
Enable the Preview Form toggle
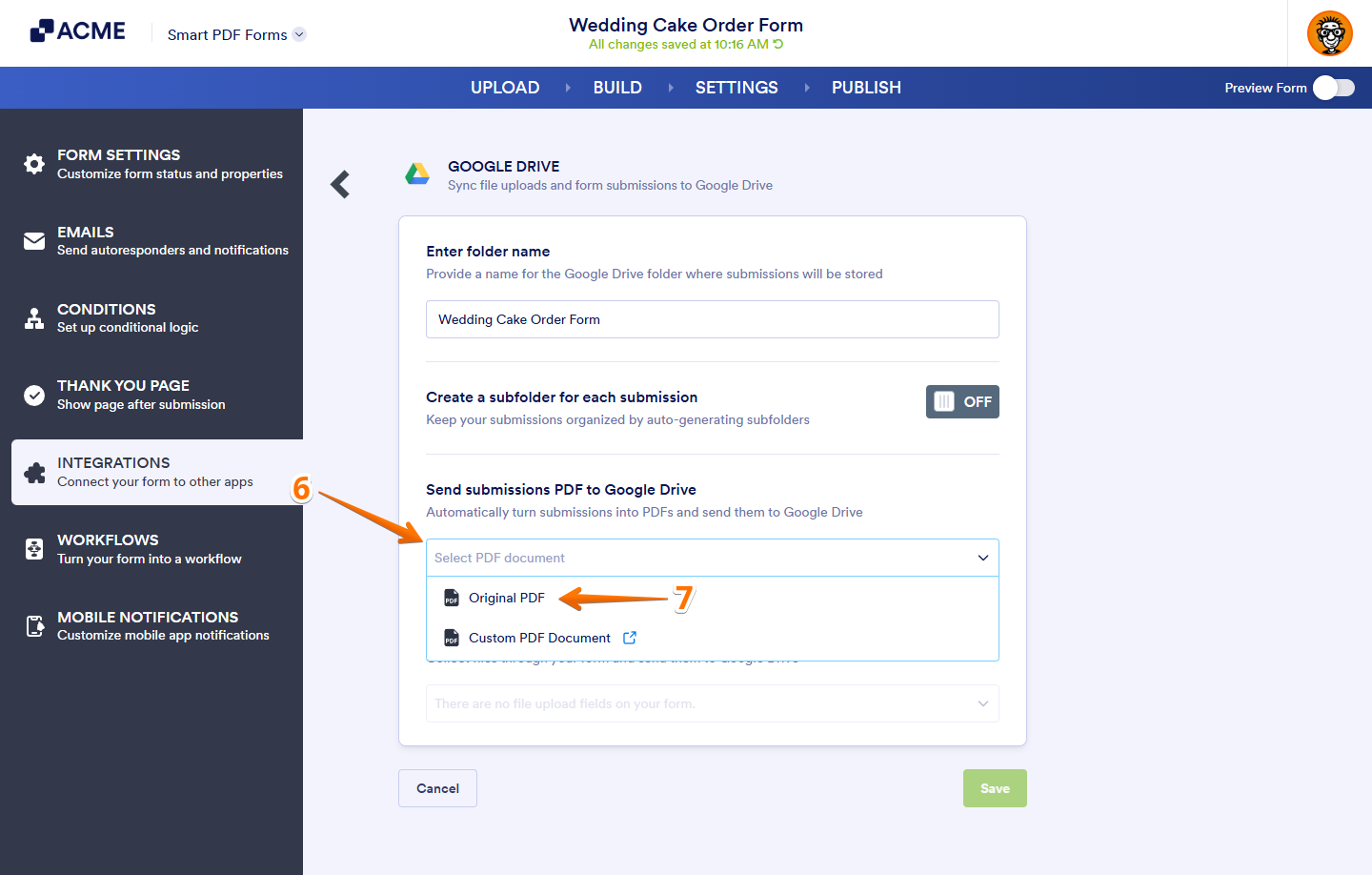pyautogui.click(x=1333, y=87)
